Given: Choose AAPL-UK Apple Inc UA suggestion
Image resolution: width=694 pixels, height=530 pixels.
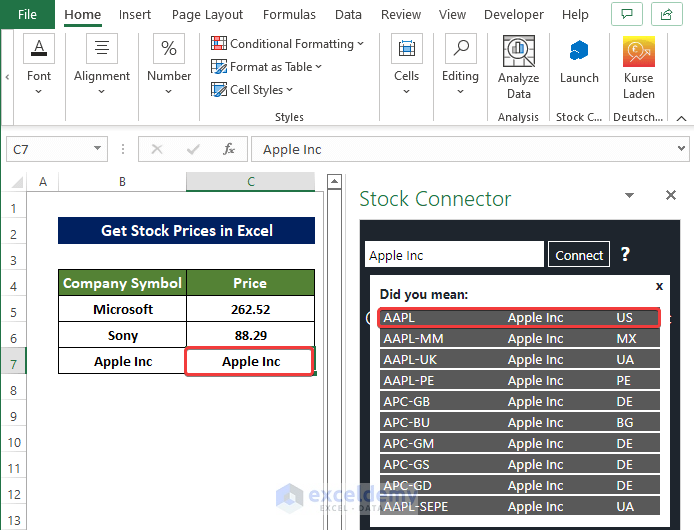Looking at the screenshot, I should point(519,360).
